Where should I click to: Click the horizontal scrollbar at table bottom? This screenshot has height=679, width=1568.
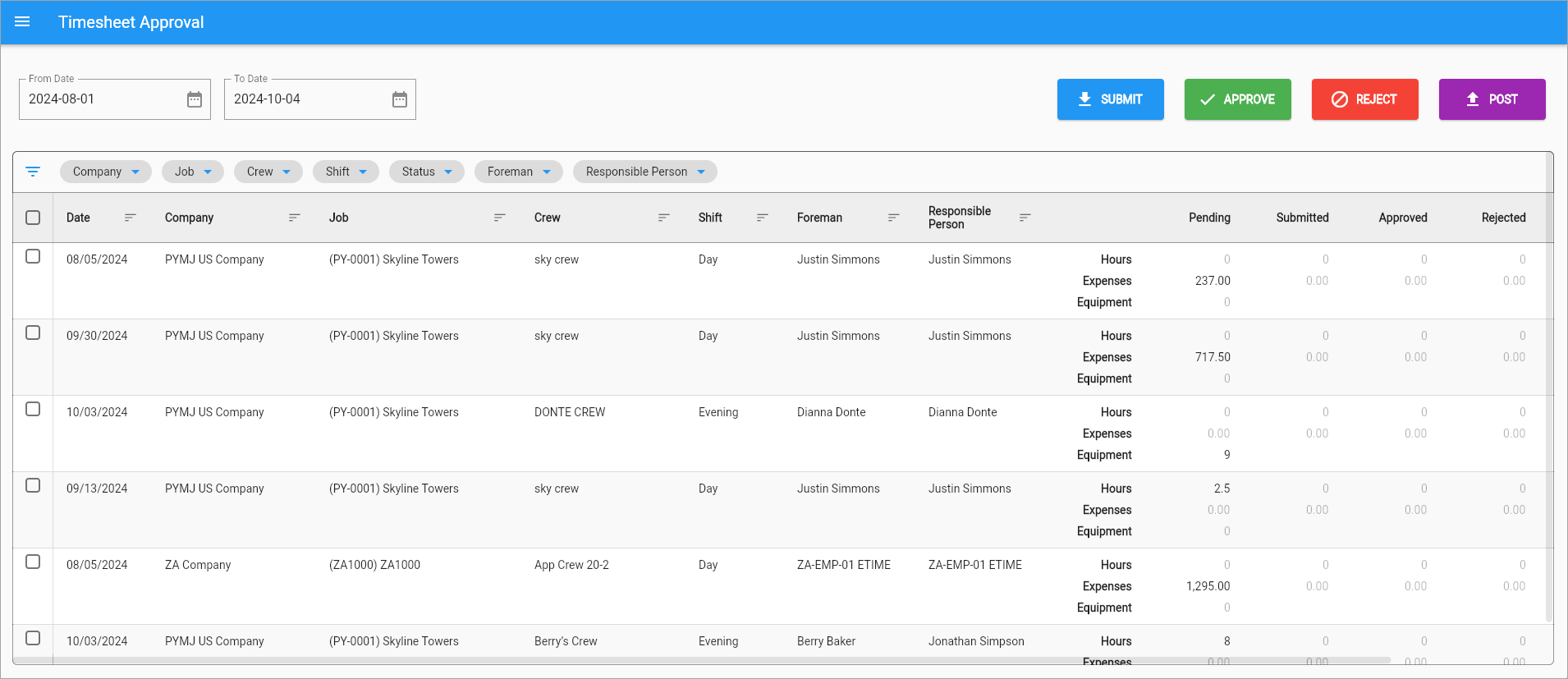703,660
